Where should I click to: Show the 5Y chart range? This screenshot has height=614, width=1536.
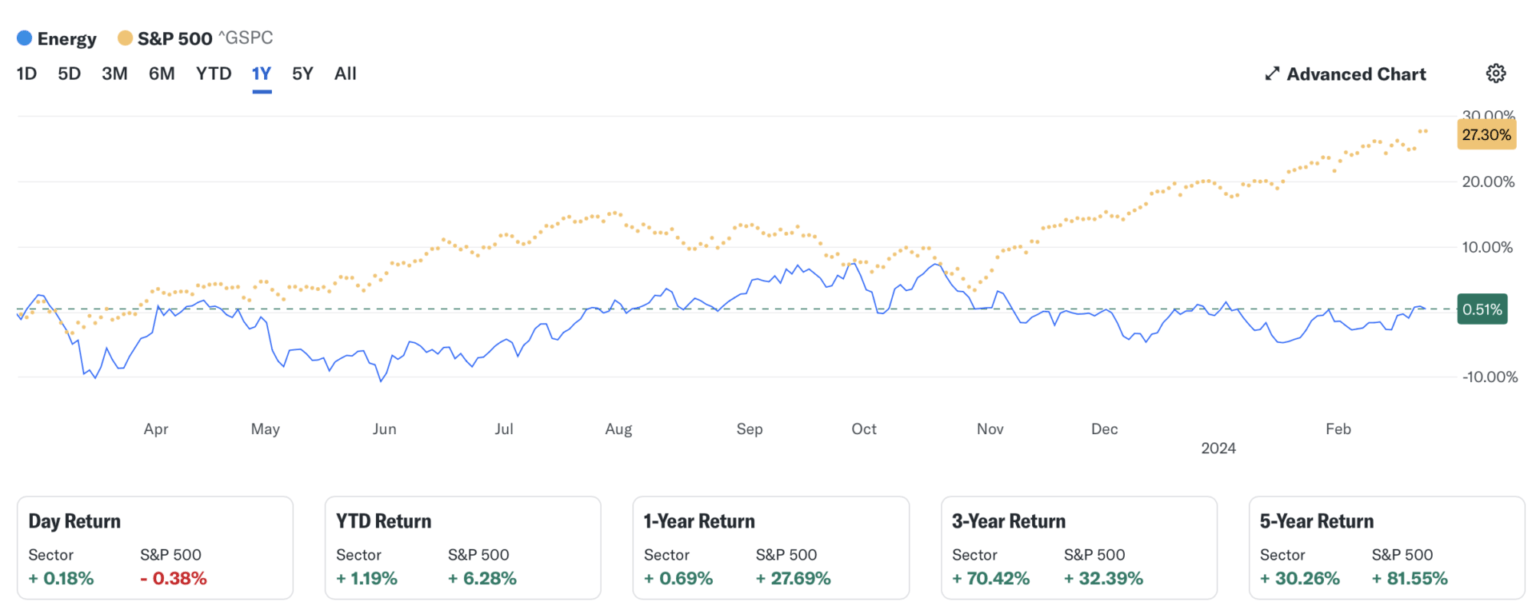(303, 74)
